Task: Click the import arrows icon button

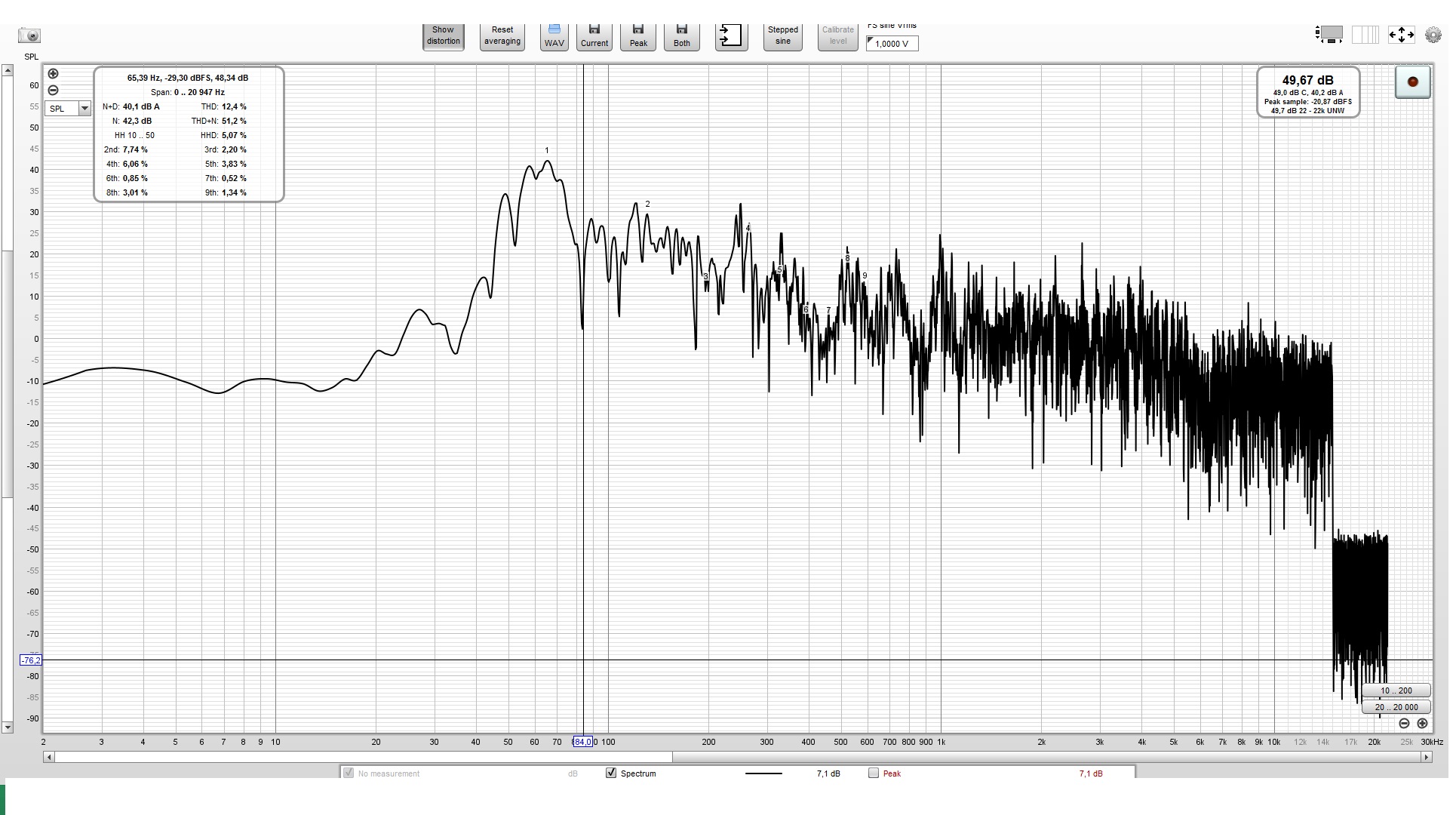Action: click(730, 35)
